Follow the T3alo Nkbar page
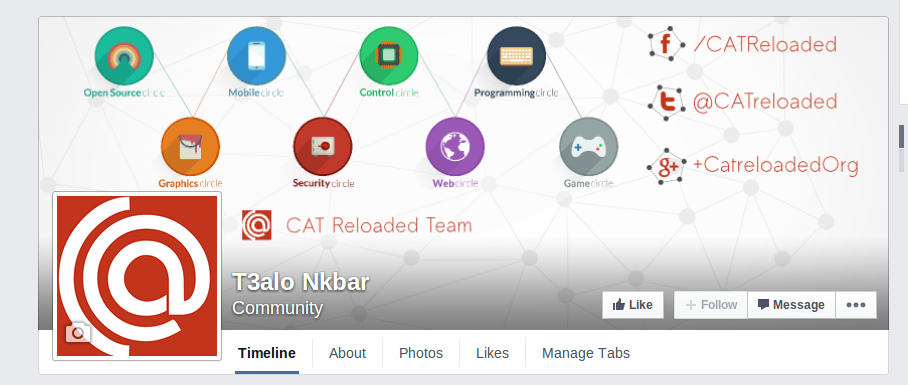Image resolution: width=908 pixels, height=385 pixels. pyautogui.click(x=711, y=305)
